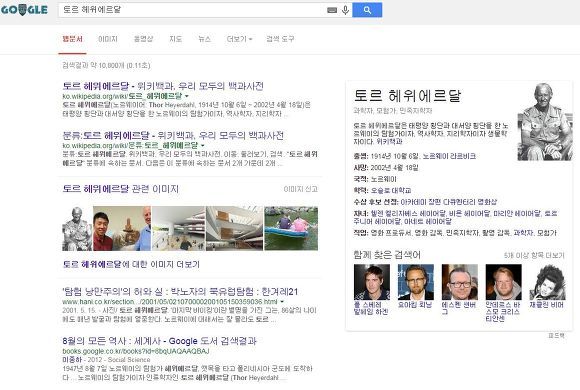
Task: Click 5개 이상 항목 더보기 link
Action: click(x=534, y=255)
